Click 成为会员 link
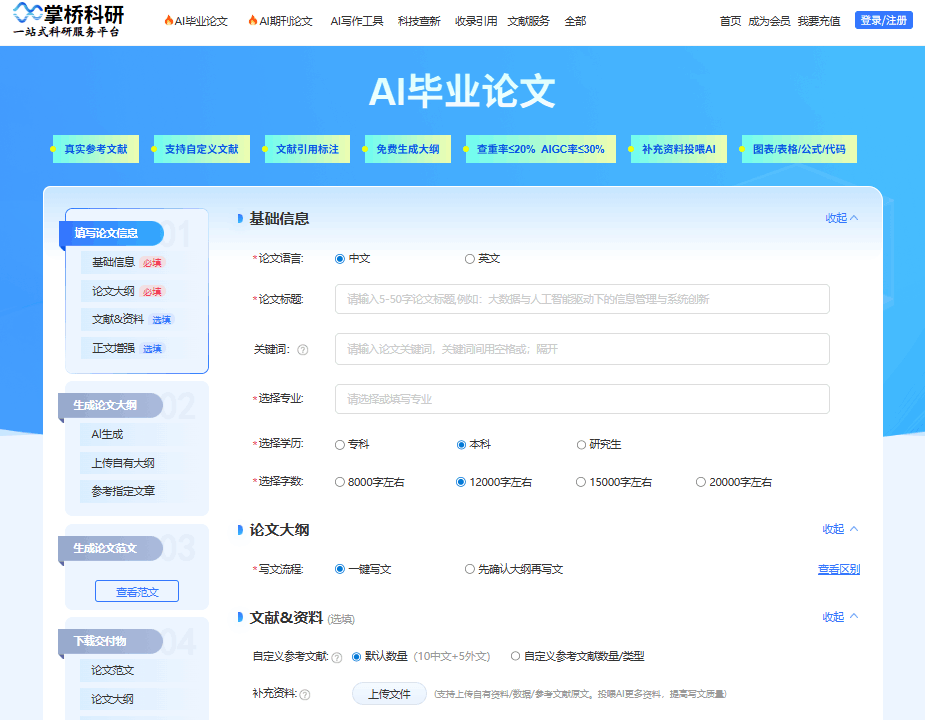This screenshot has width=925, height=720. [769, 21]
